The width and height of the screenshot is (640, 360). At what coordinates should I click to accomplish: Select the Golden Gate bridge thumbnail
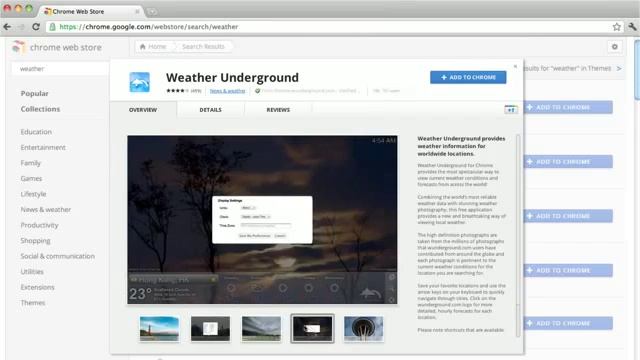159,329
